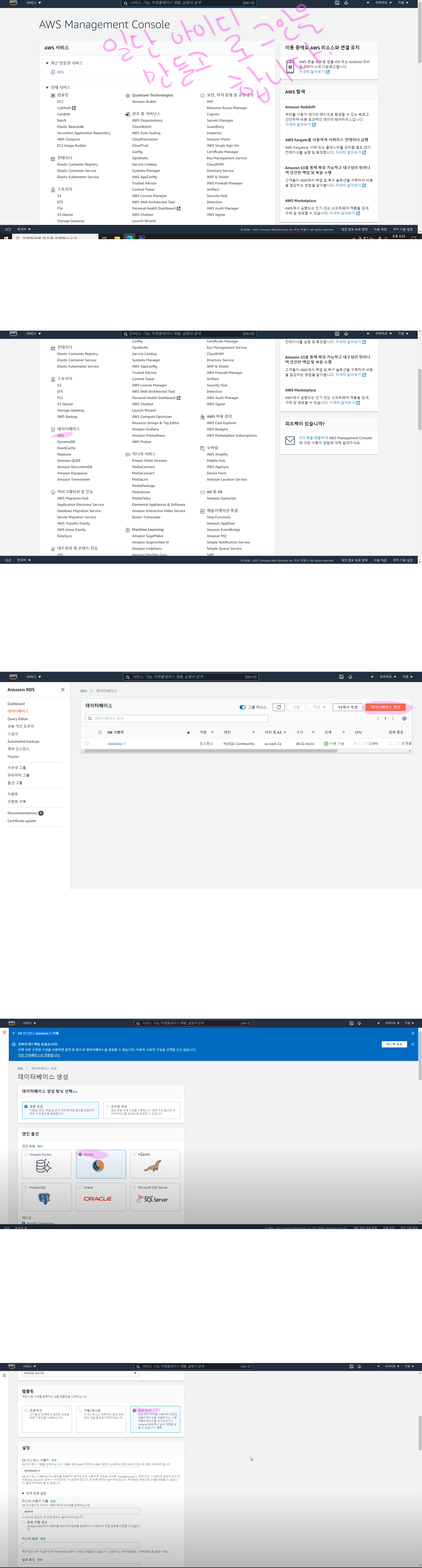Click the 기존 인터페이스로 전환합니다 link
The height and width of the screenshot is (1568, 422).
click(39, 1055)
